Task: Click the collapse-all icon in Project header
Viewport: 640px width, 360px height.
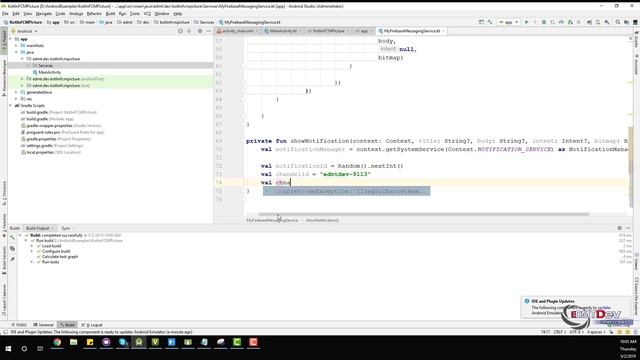Action: [x=189, y=31]
